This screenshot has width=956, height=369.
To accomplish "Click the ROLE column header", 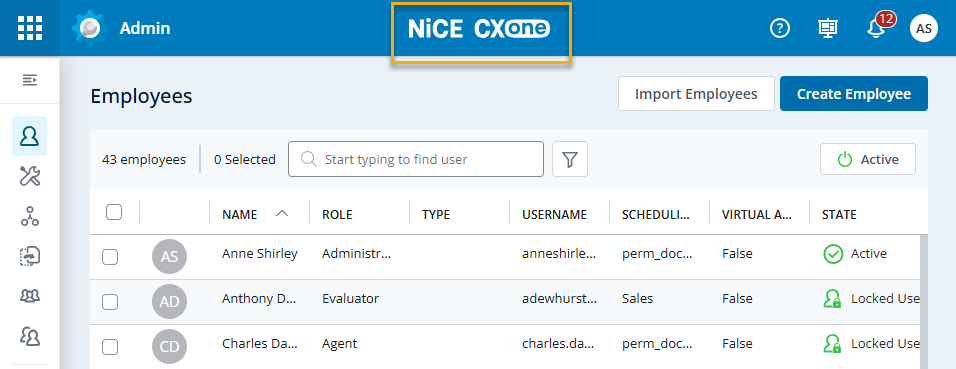I will pyautogui.click(x=337, y=215).
